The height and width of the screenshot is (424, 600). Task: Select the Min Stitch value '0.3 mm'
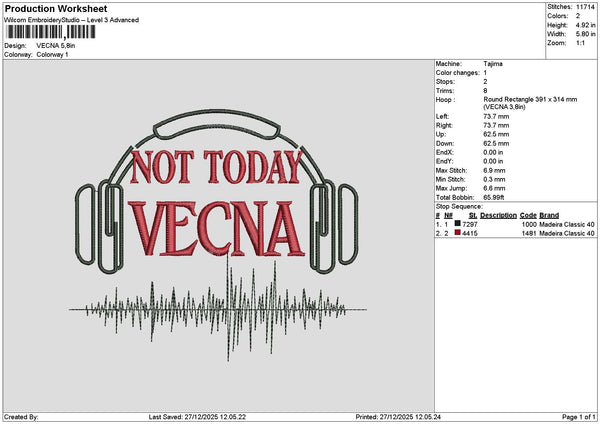pos(494,179)
